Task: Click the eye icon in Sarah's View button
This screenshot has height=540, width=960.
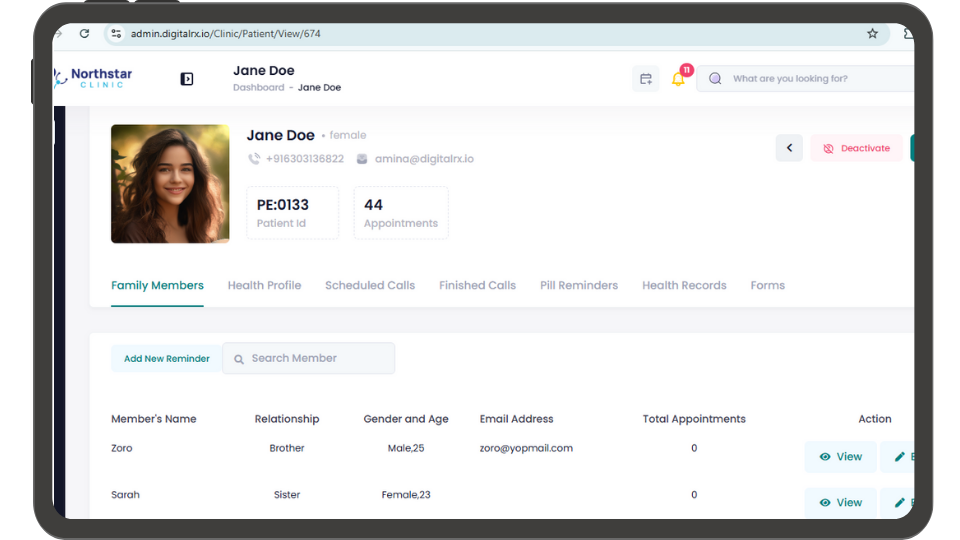Action: [825, 503]
